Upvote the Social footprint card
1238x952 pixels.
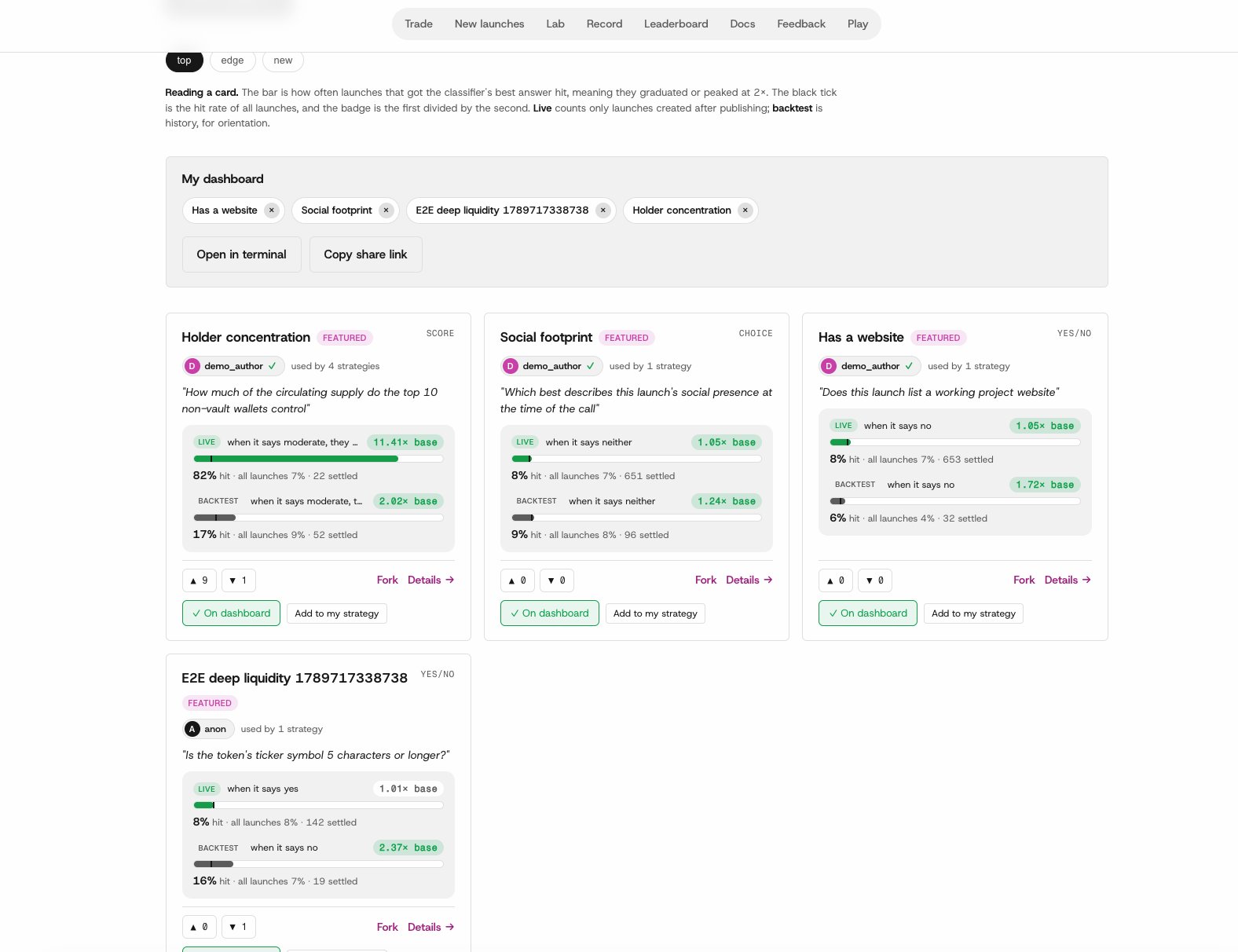518,580
